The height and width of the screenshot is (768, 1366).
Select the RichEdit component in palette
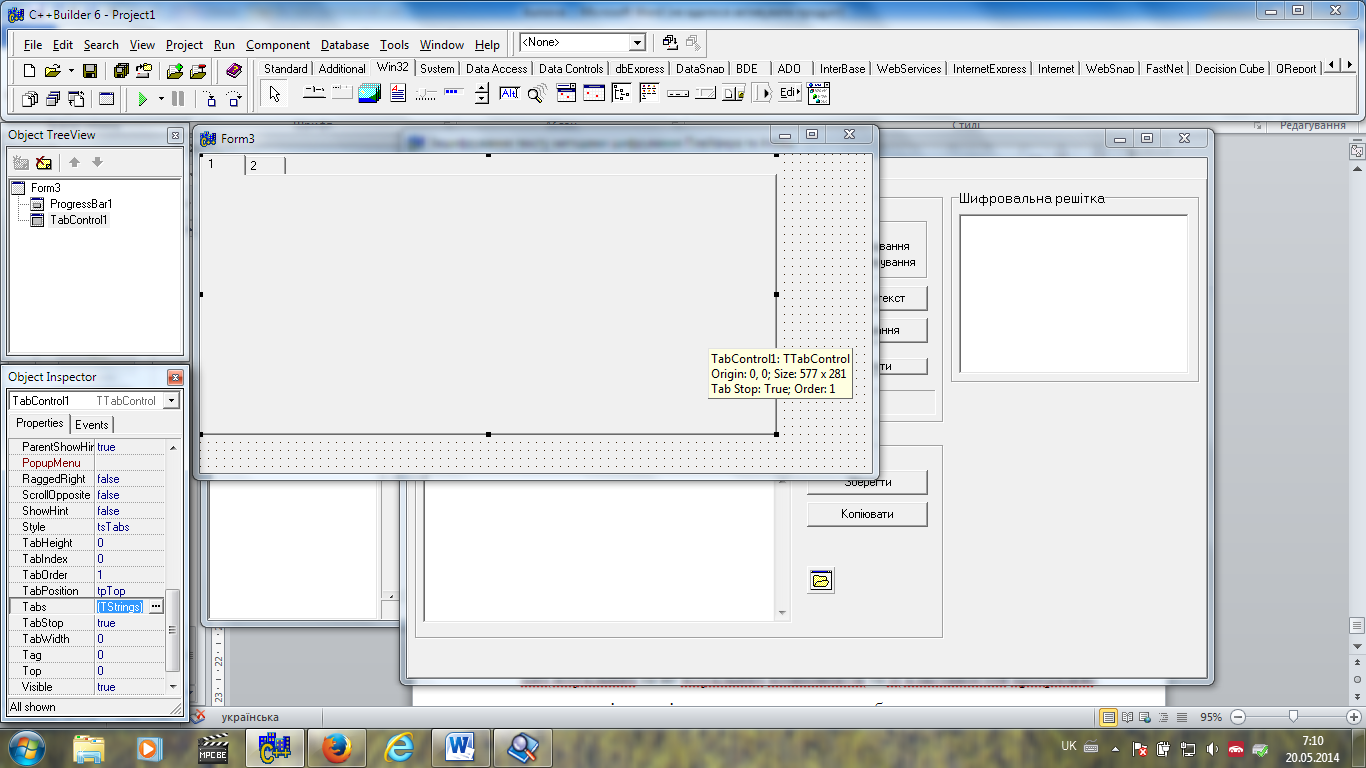[398, 94]
